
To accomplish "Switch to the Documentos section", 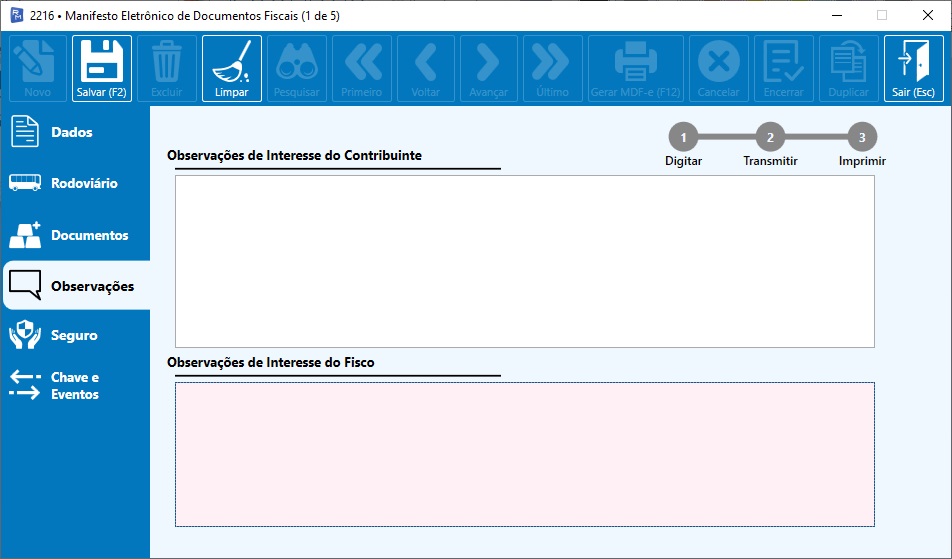I will 75,235.
